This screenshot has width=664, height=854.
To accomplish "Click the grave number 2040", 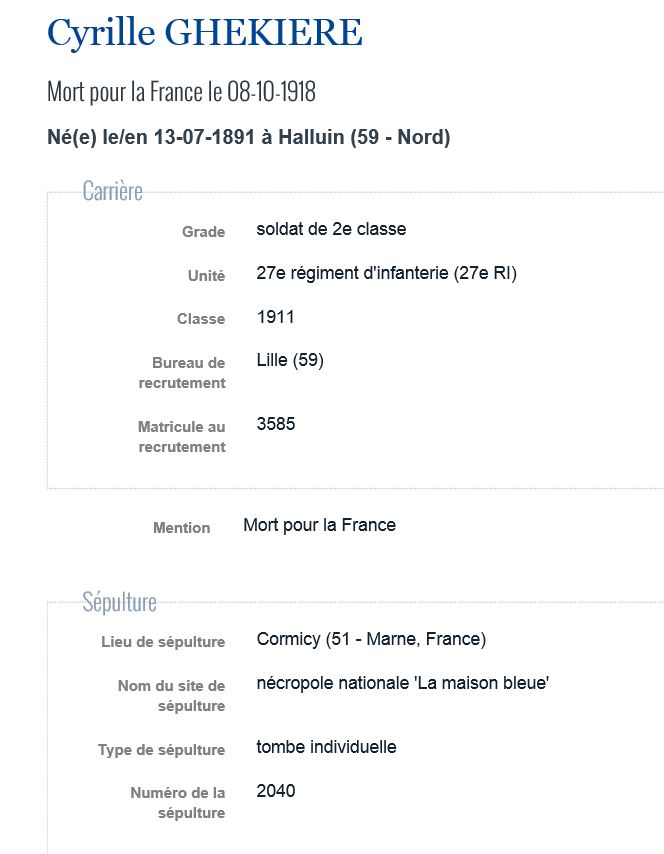I will [276, 791].
